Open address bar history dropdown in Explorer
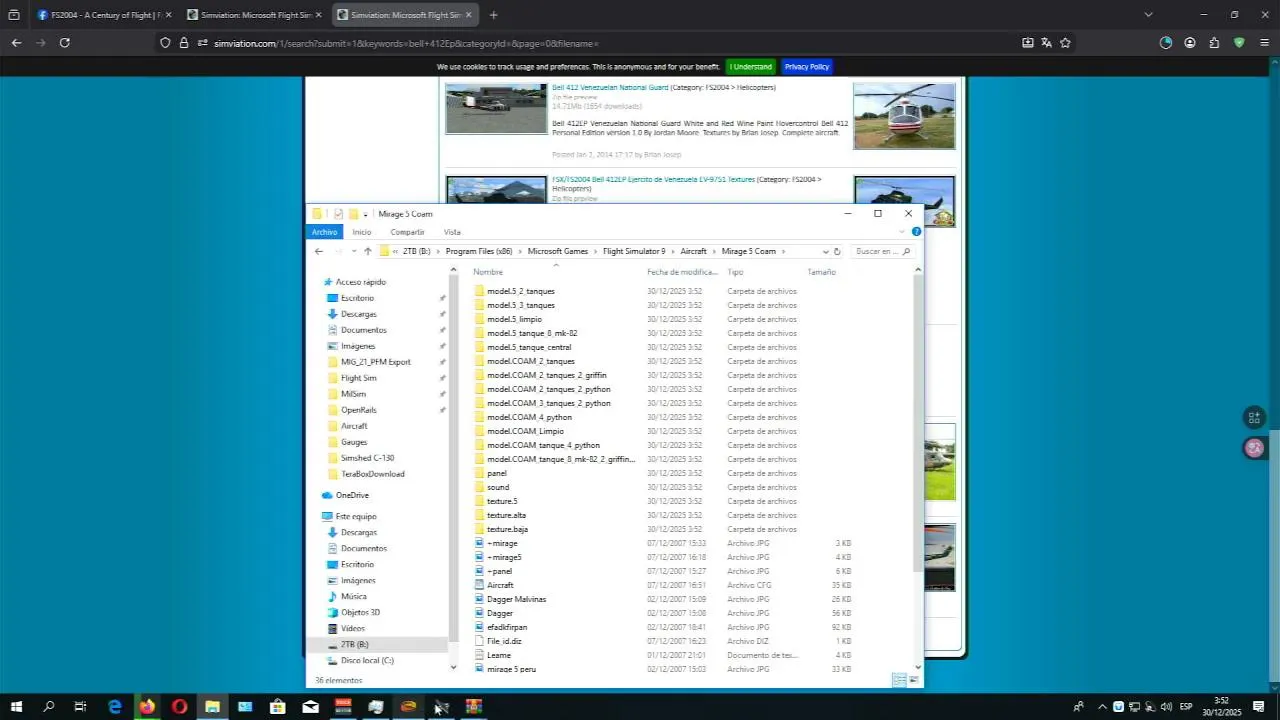 825,251
